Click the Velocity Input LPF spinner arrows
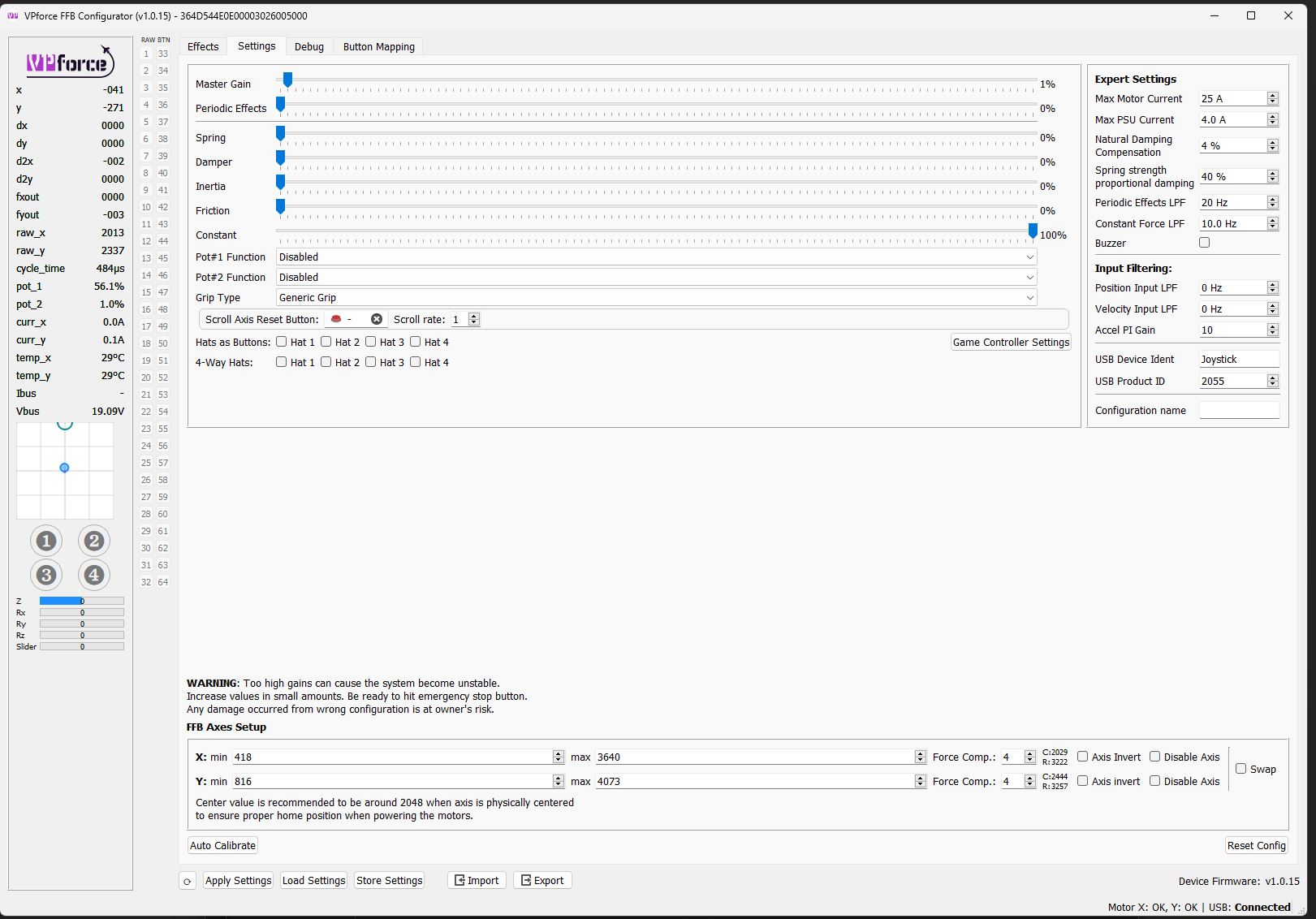The width and height of the screenshot is (1316, 919). 1273,308
